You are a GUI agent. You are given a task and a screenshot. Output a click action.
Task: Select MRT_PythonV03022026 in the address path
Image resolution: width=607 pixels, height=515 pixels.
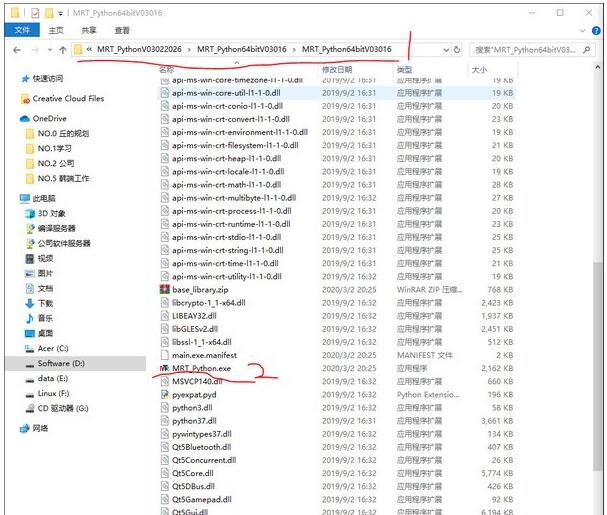coord(139,49)
